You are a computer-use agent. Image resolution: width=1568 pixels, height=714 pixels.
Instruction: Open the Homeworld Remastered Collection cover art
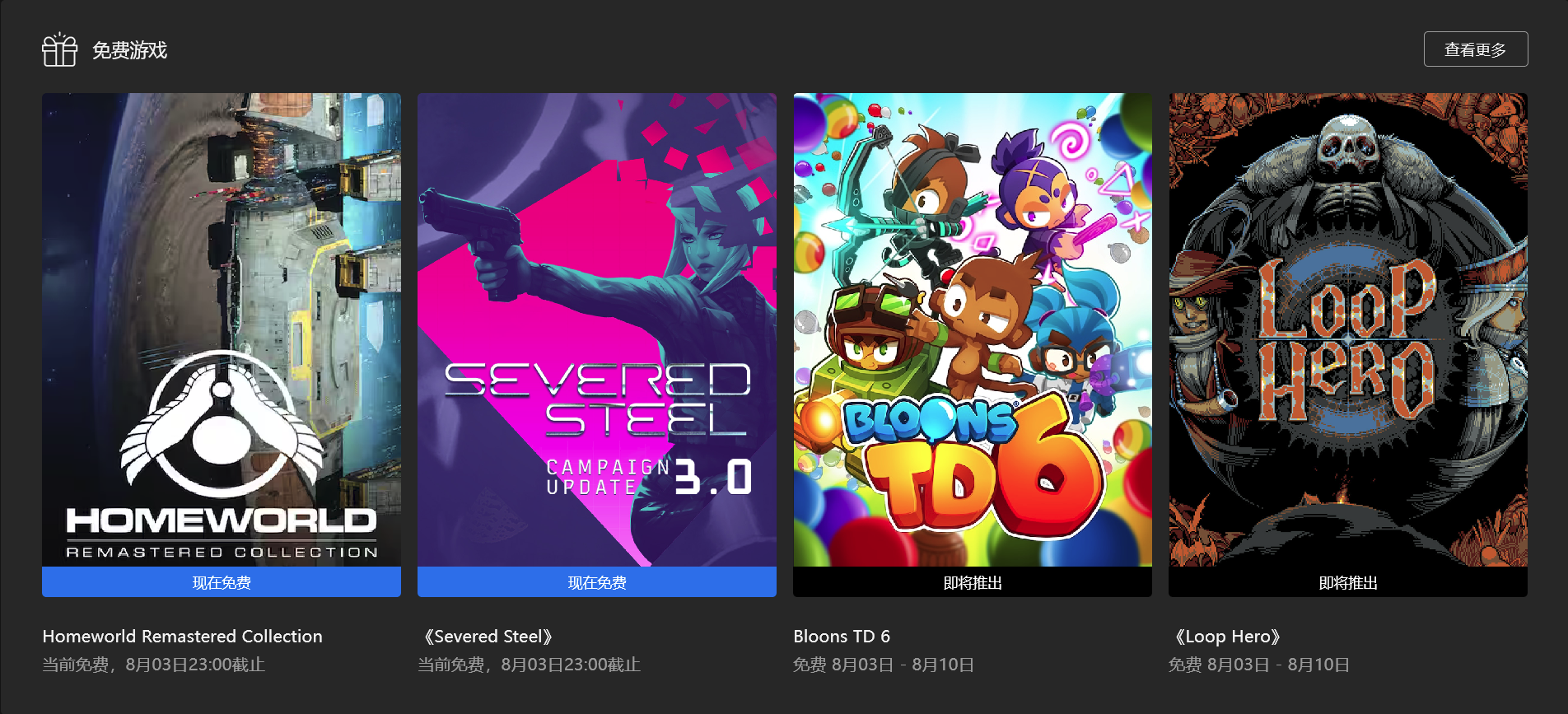pyautogui.click(x=222, y=329)
